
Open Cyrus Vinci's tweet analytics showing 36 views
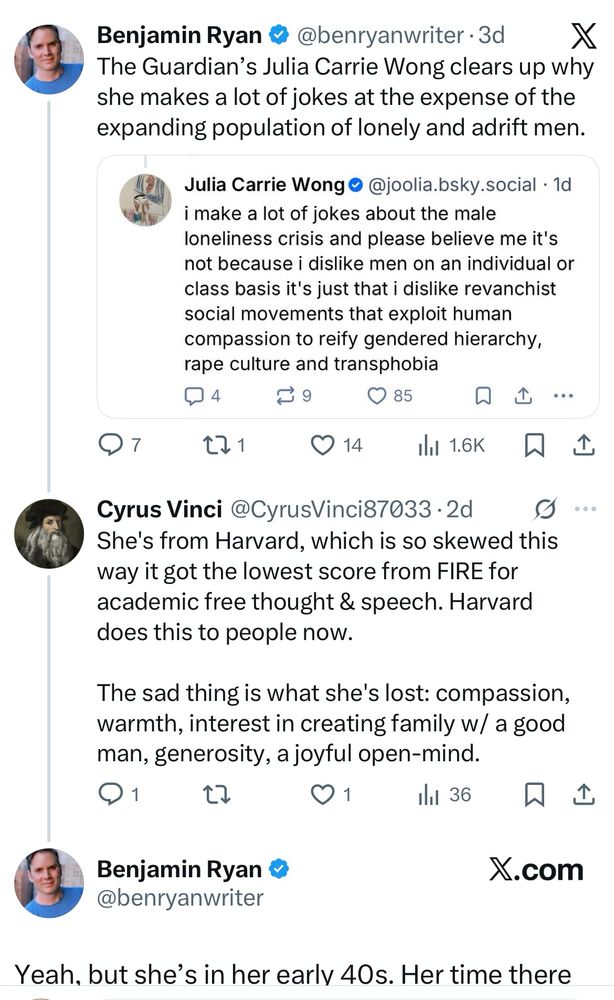(430, 795)
